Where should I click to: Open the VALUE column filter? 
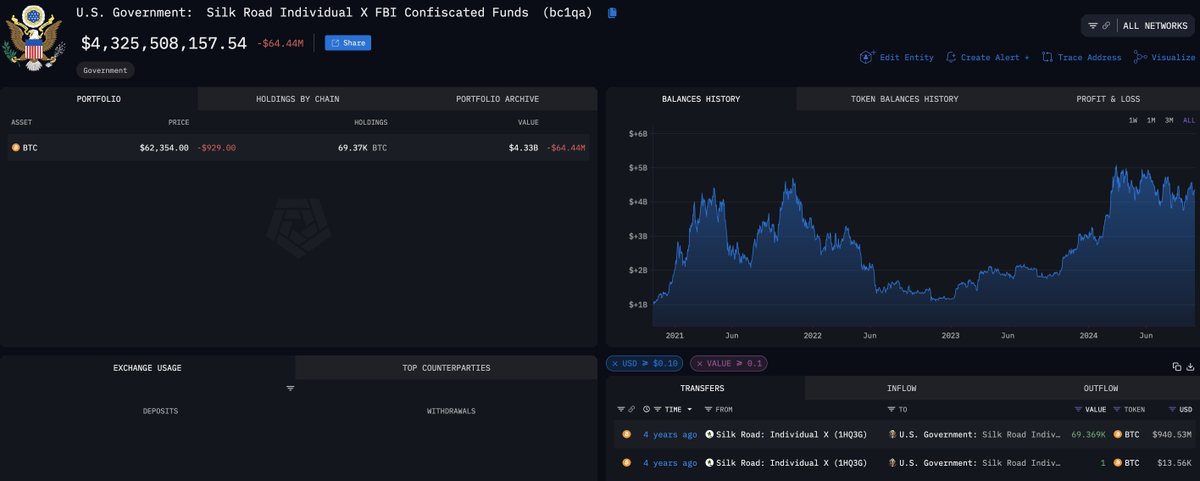[x=1078, y=409]
